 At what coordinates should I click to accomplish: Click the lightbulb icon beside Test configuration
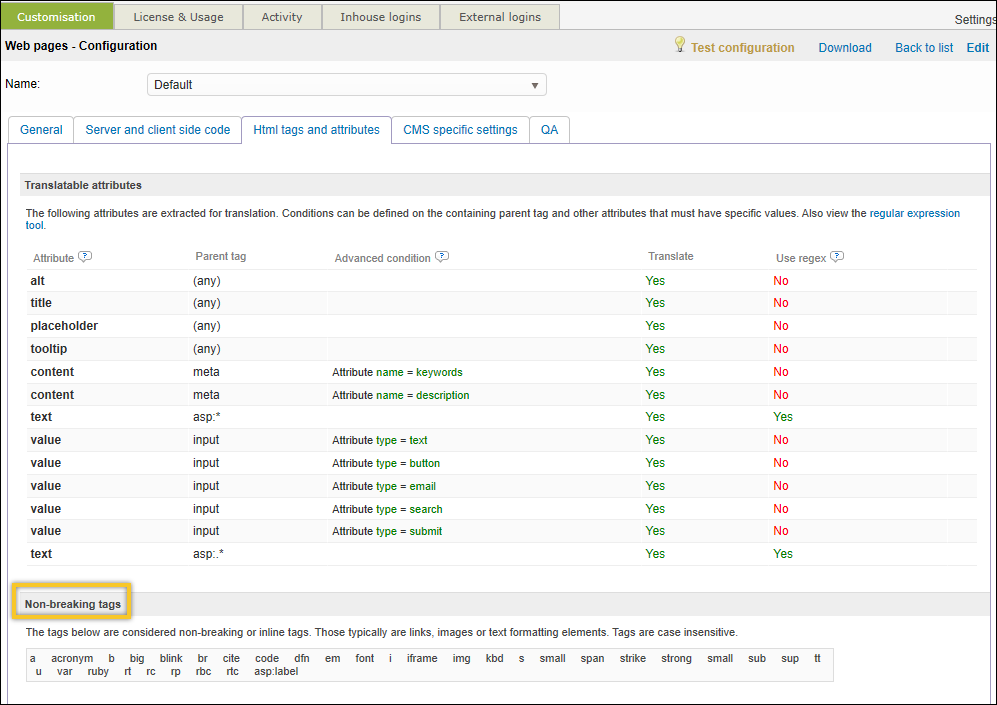pos(680,45)
